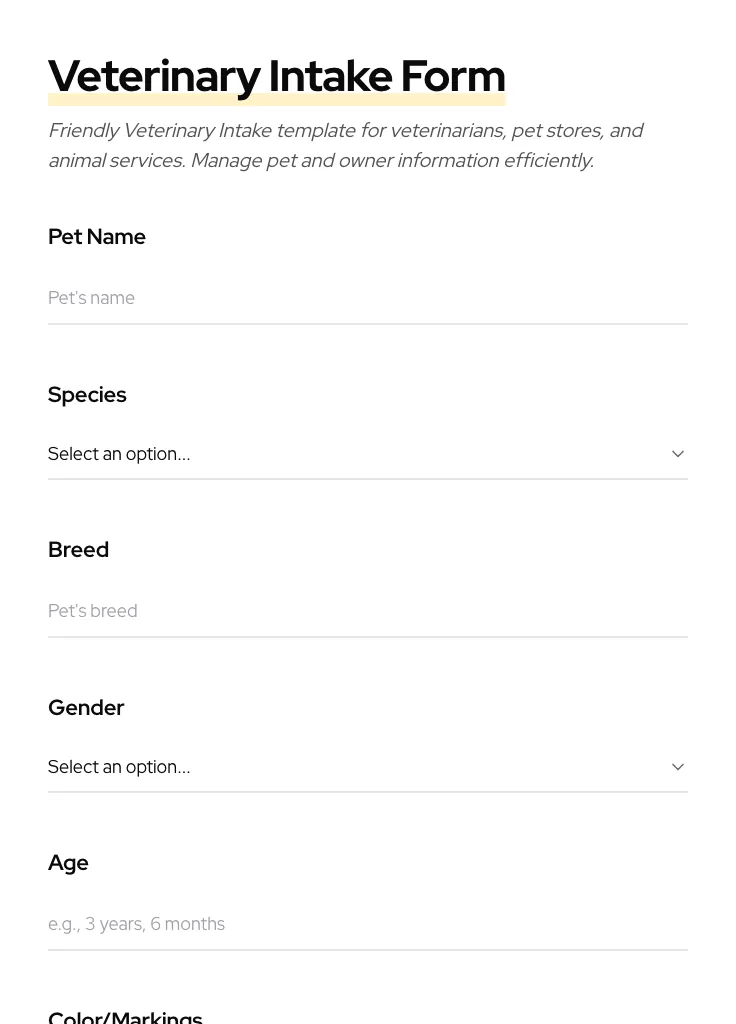This screenshot has width=736, height=1024.
Task: Expand the Species selection menu
Action: (x=368, y=454)
